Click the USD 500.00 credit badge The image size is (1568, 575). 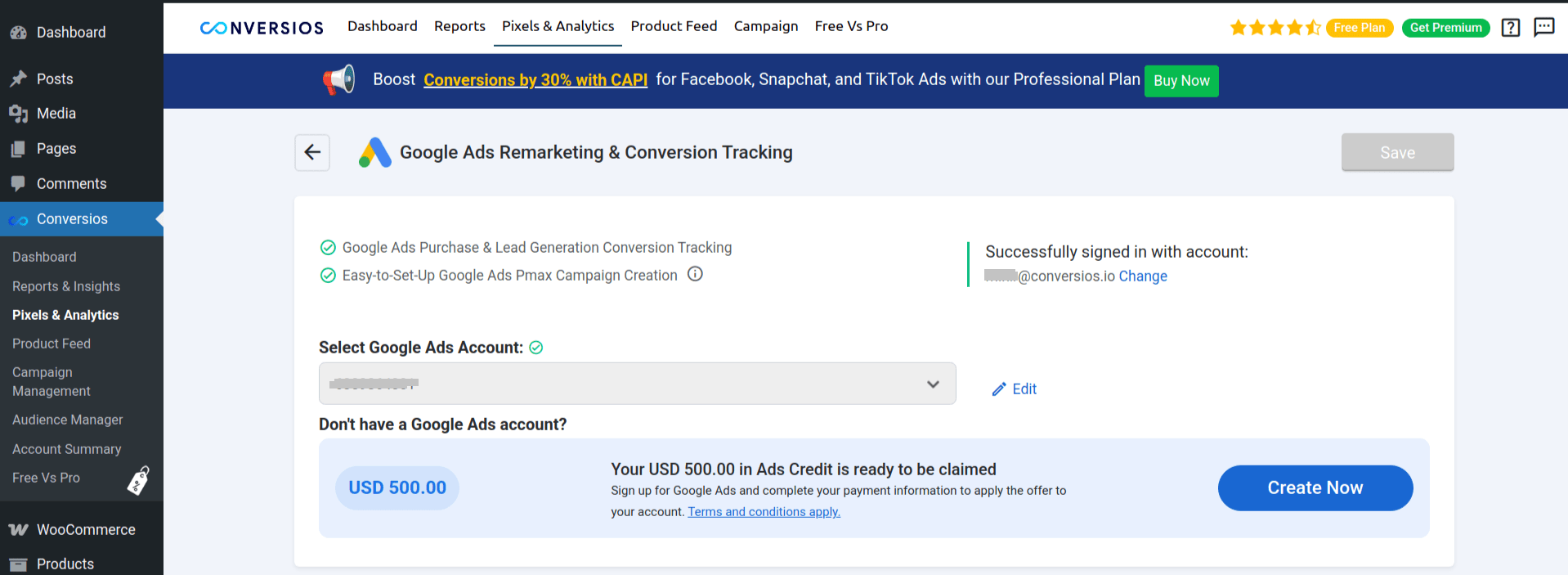pos(397,488)
